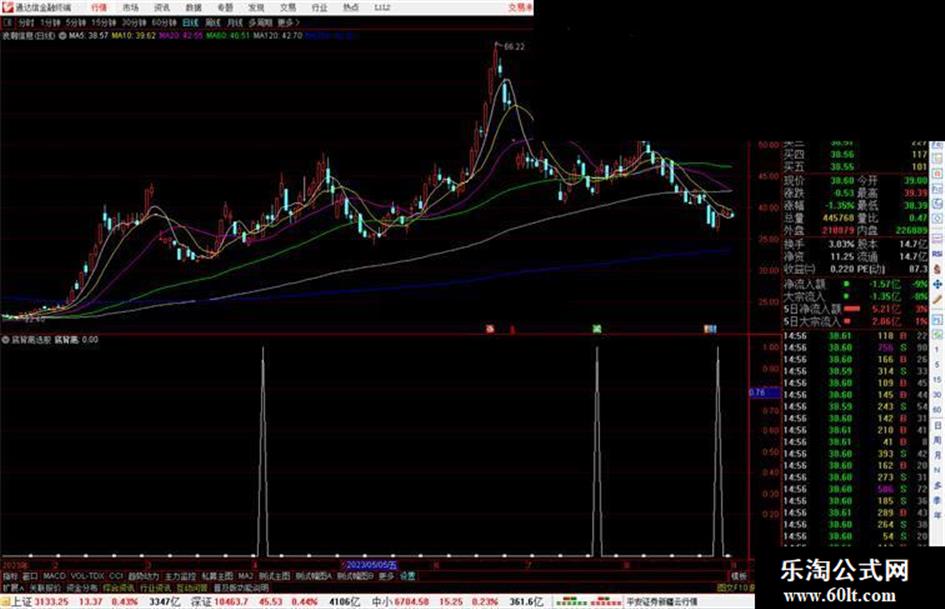This screenshot has width=945, height=609.
Task: Open the 行情 menu in top bar
Action: coord(99,8)
